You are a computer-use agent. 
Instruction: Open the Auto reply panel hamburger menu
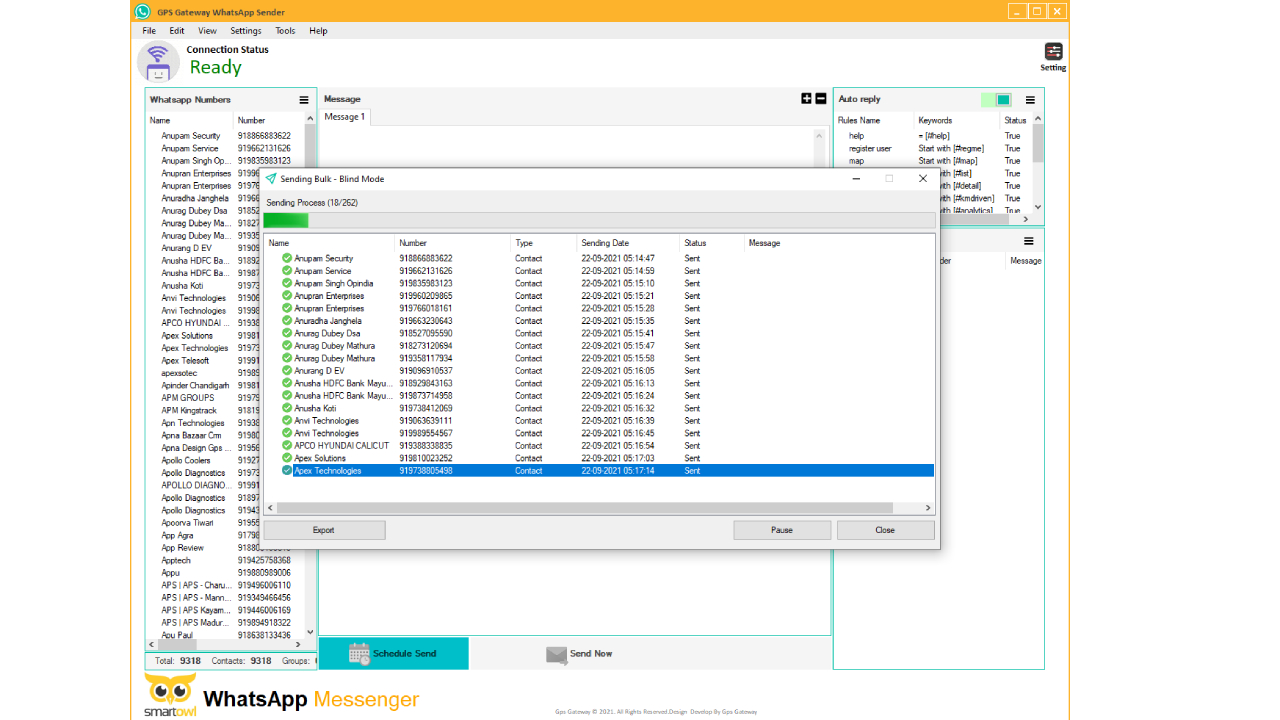click(x=1029, y=99)
